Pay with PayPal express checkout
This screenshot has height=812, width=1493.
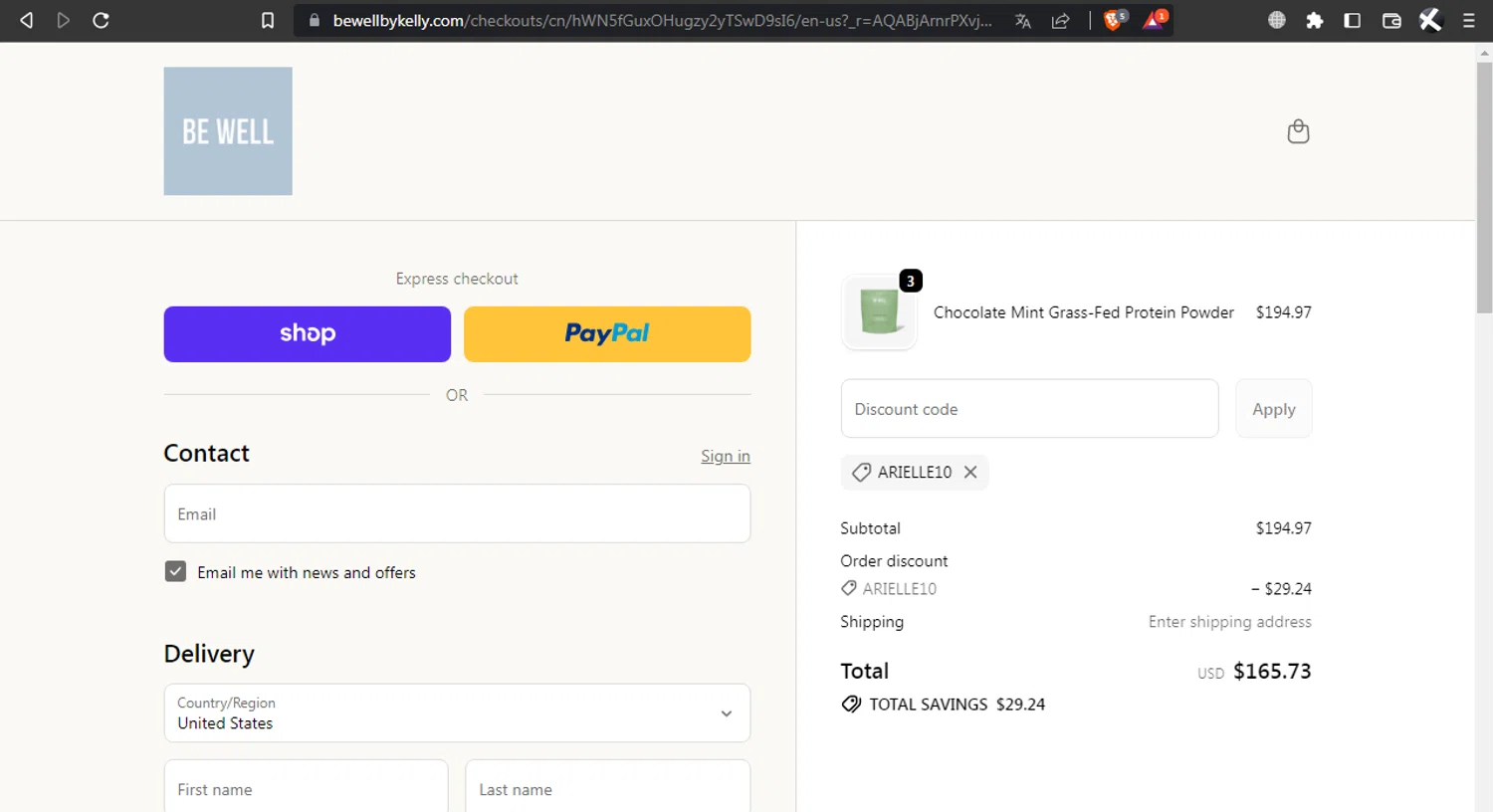pos(607,334)
